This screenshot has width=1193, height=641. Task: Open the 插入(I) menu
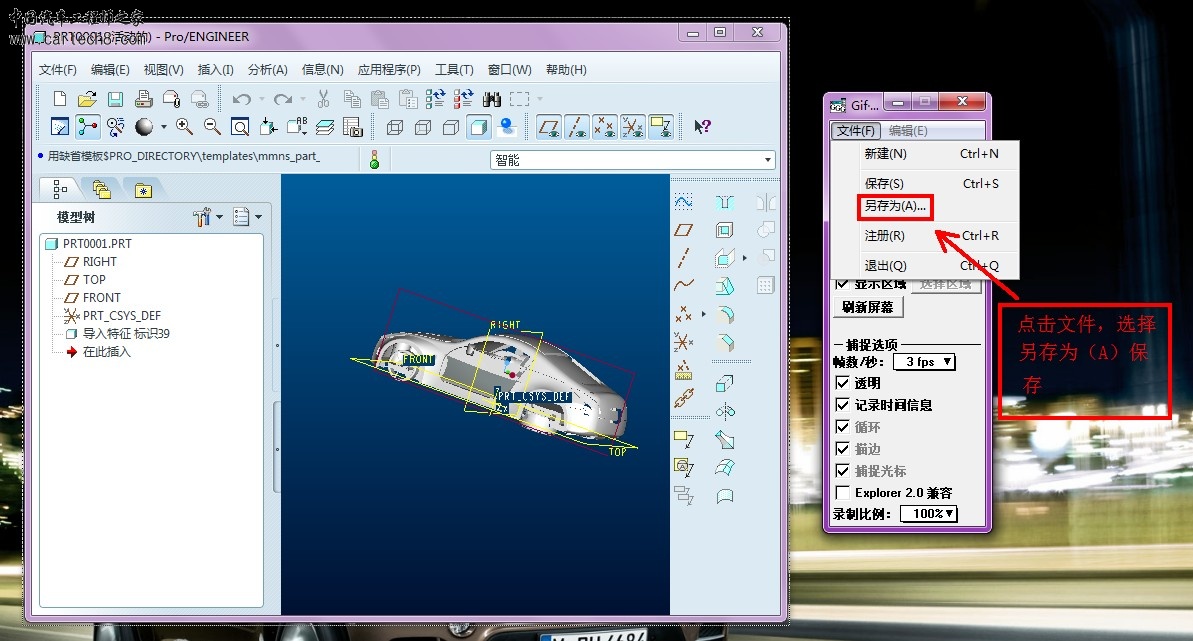(x=215, y=69)
